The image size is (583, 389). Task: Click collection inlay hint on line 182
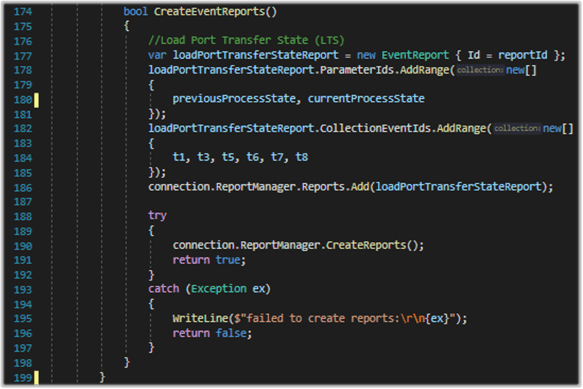click(517, 128)
